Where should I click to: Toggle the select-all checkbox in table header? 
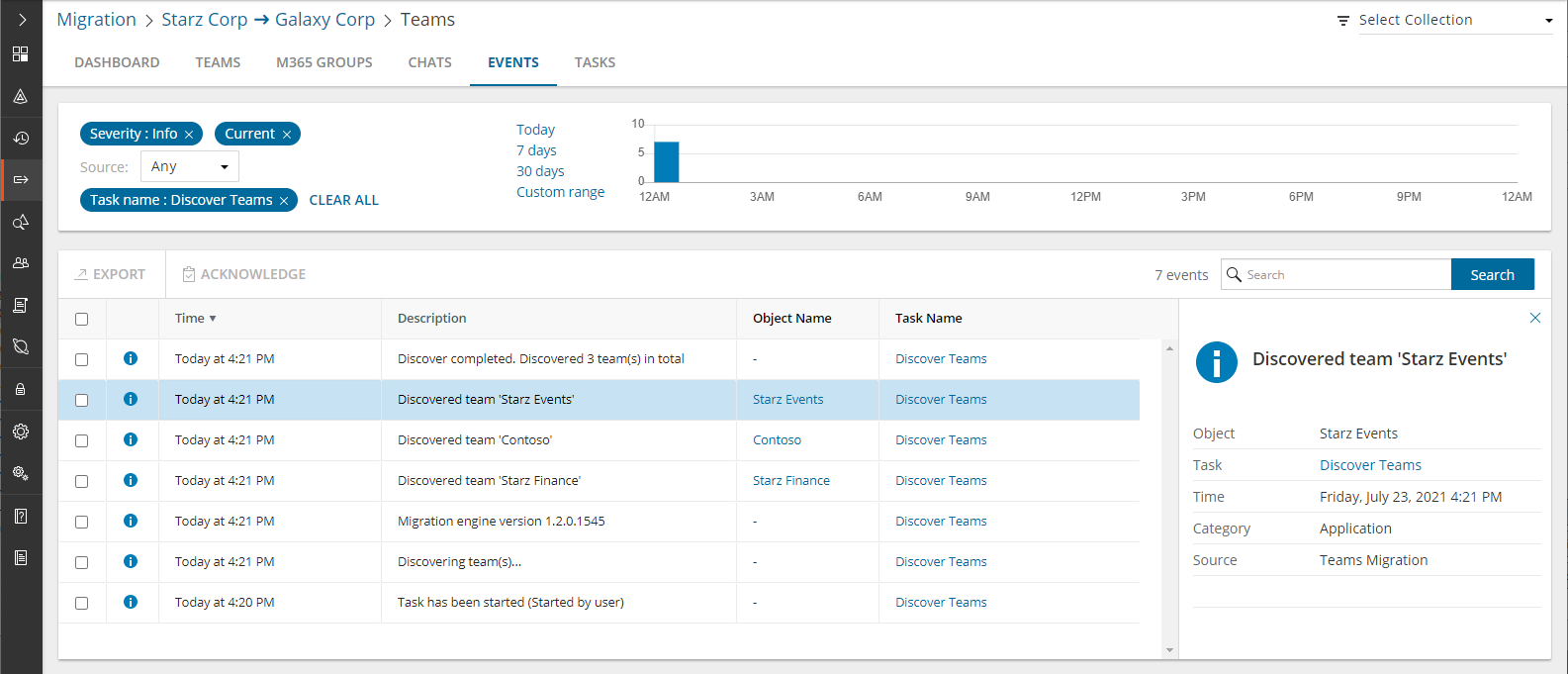pos(82,319)
